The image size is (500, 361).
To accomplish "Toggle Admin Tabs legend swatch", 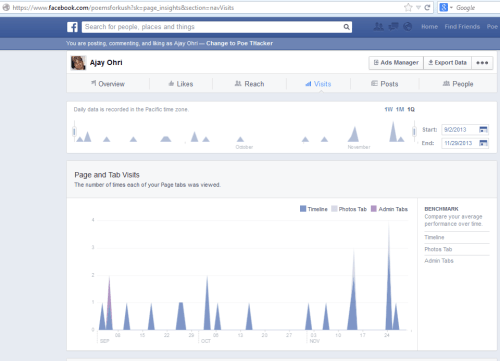I will point(374,209).
